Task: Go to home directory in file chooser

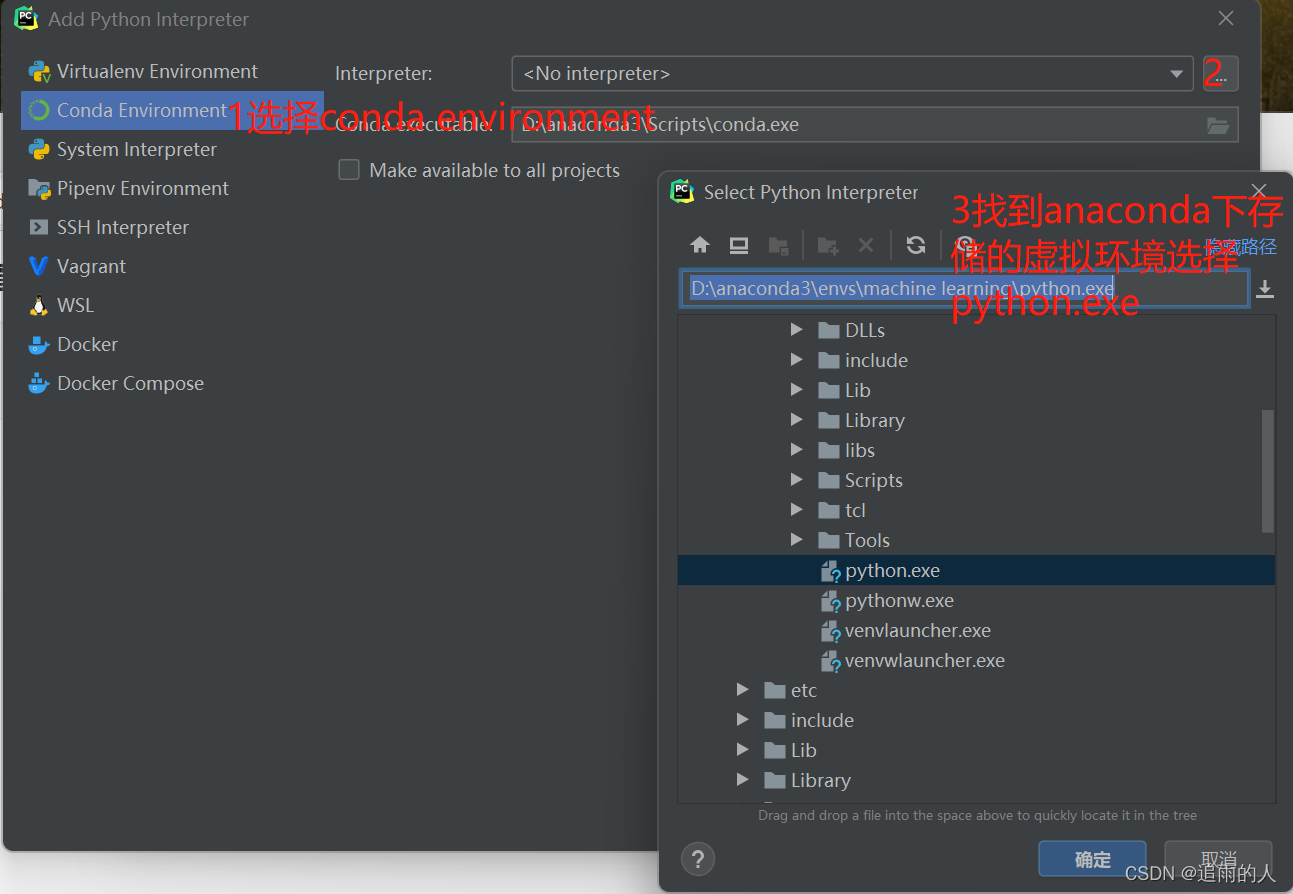Action: pyautogui.click(x=700, y=245)
